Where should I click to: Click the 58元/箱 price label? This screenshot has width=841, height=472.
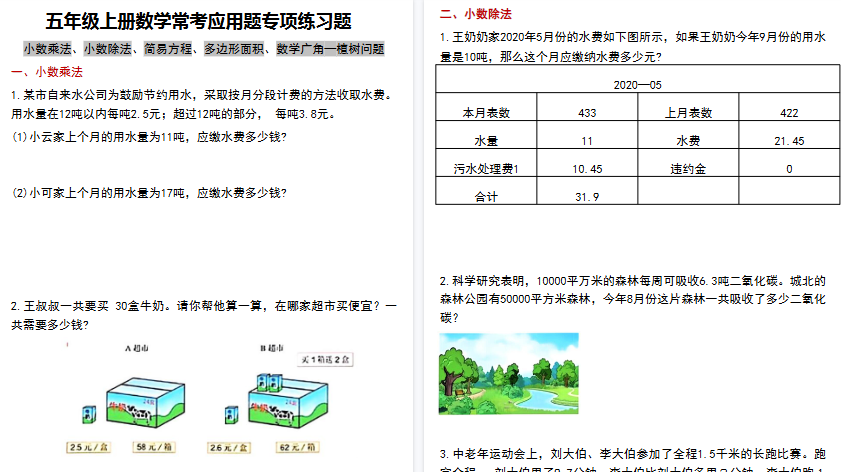click(x=154, y=447)
